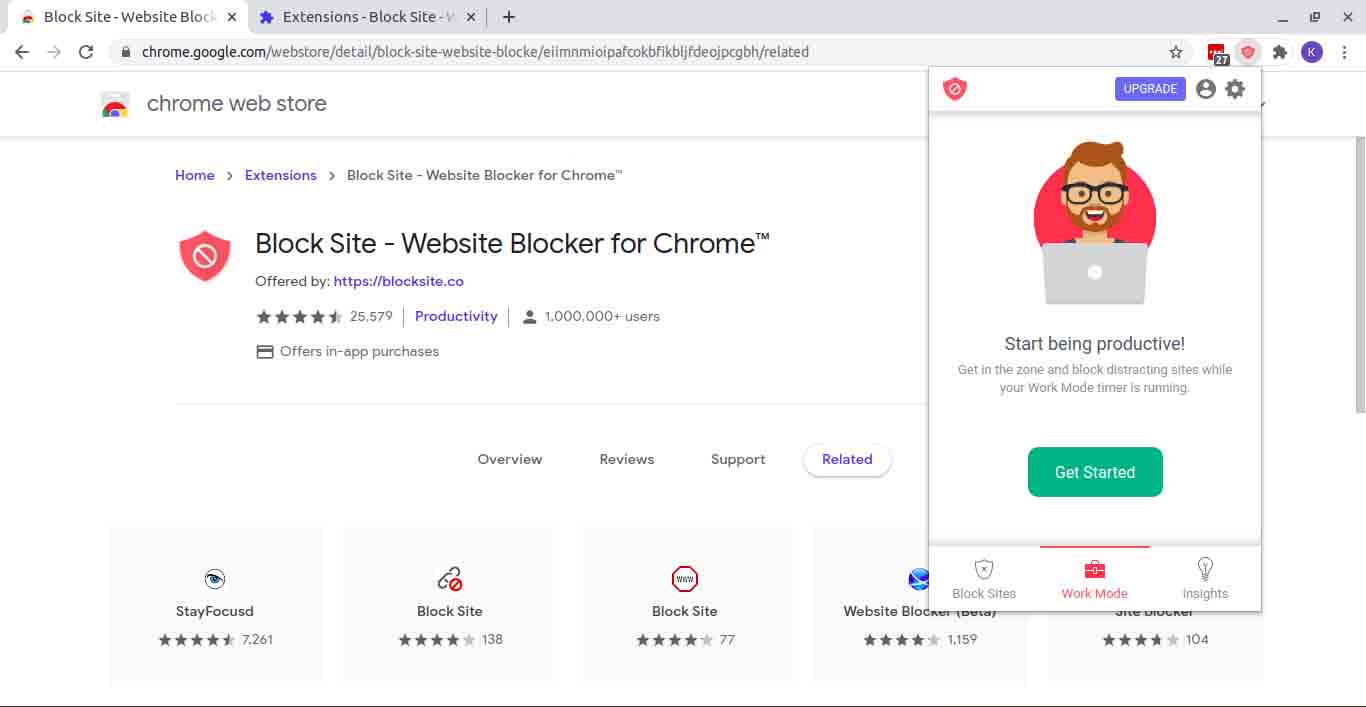The width and height of the screenshot is (1366, 707).
Task: Open a new tab with the plus button
Action: (x=509, y=17)
